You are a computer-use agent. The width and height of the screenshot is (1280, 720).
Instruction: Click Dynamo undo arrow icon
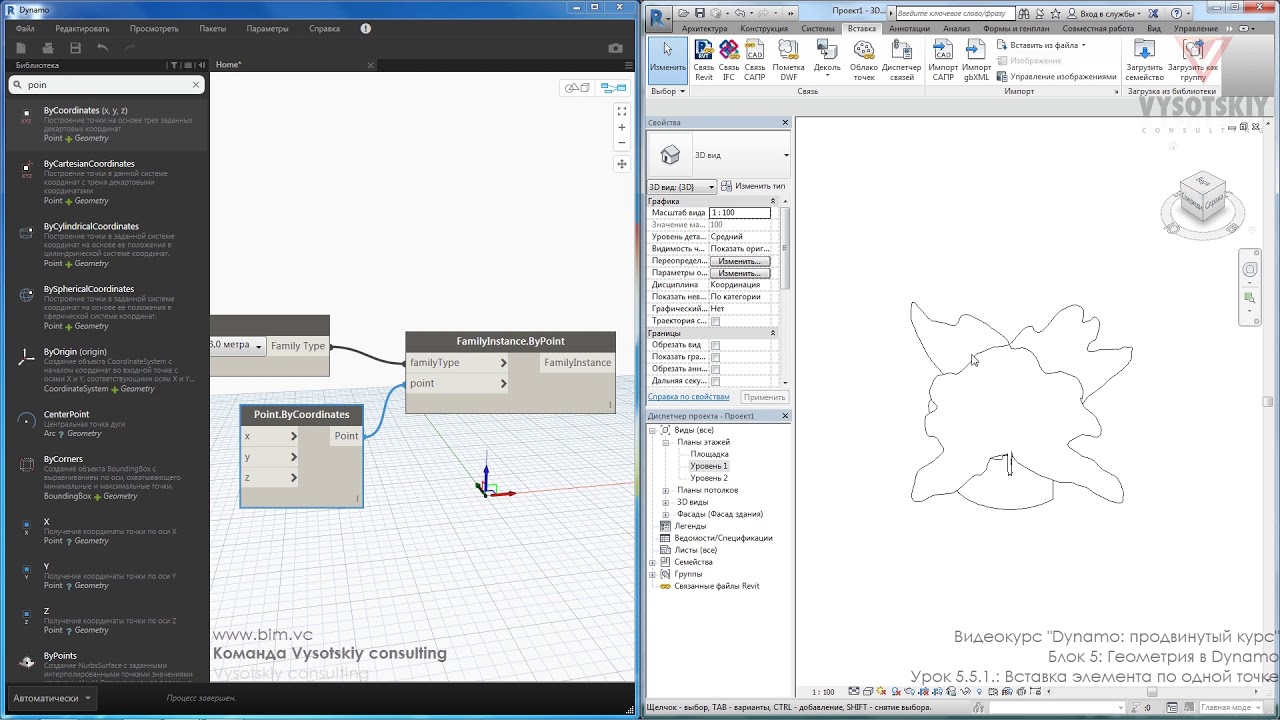[102, 48]
